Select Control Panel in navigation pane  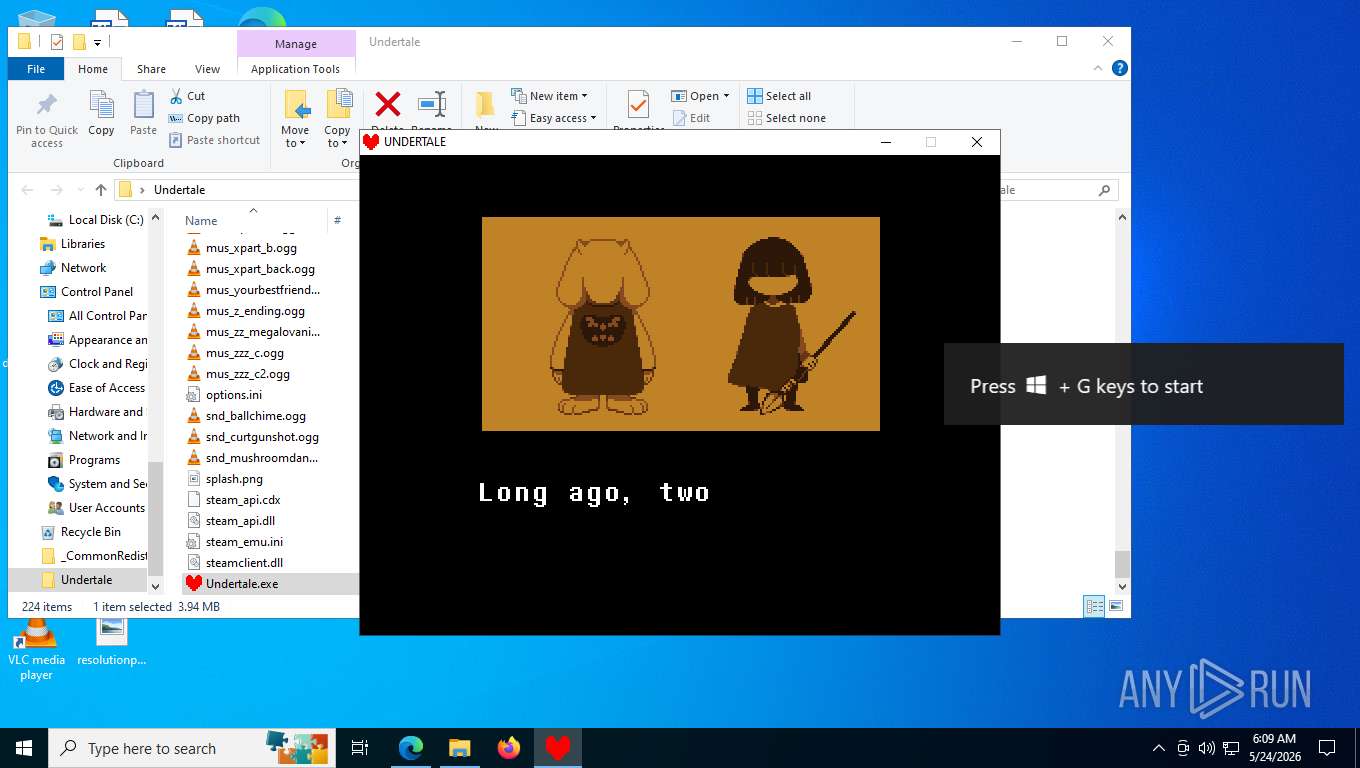(x=86, y=292)
